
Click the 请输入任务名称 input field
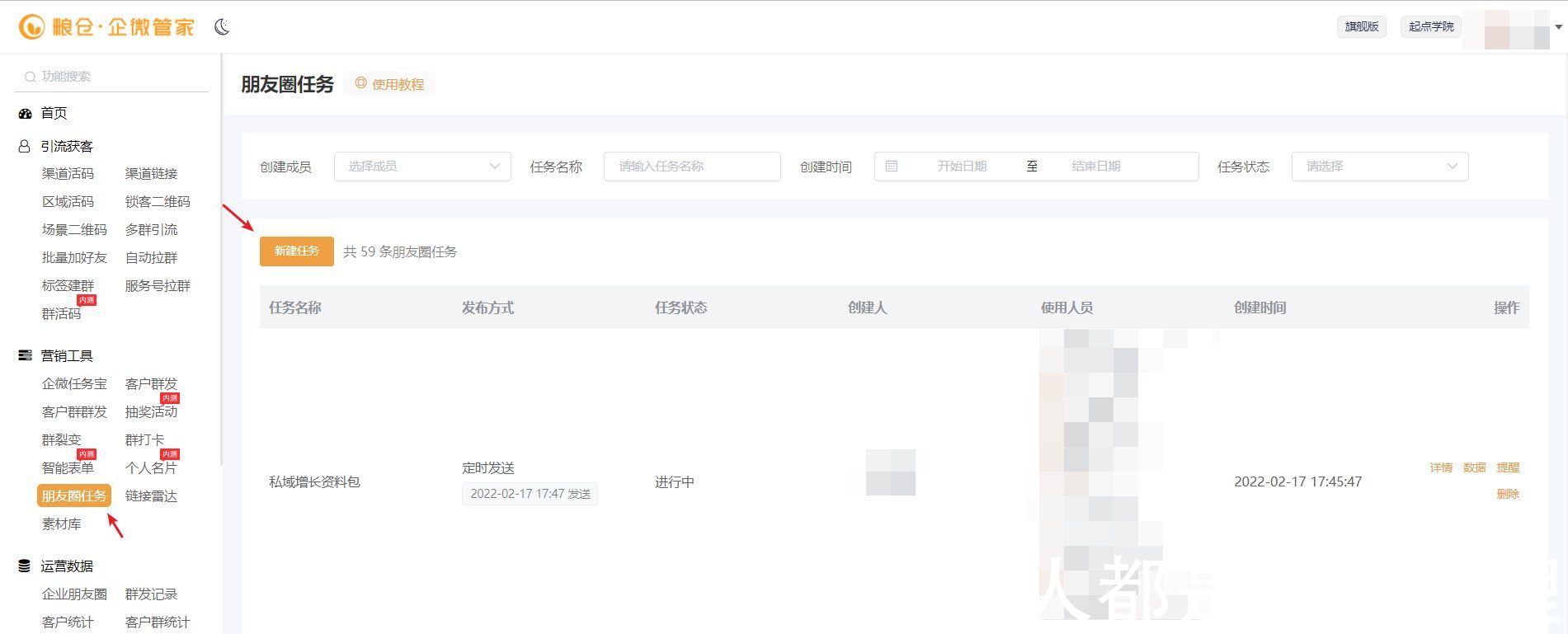pos(692,167)
